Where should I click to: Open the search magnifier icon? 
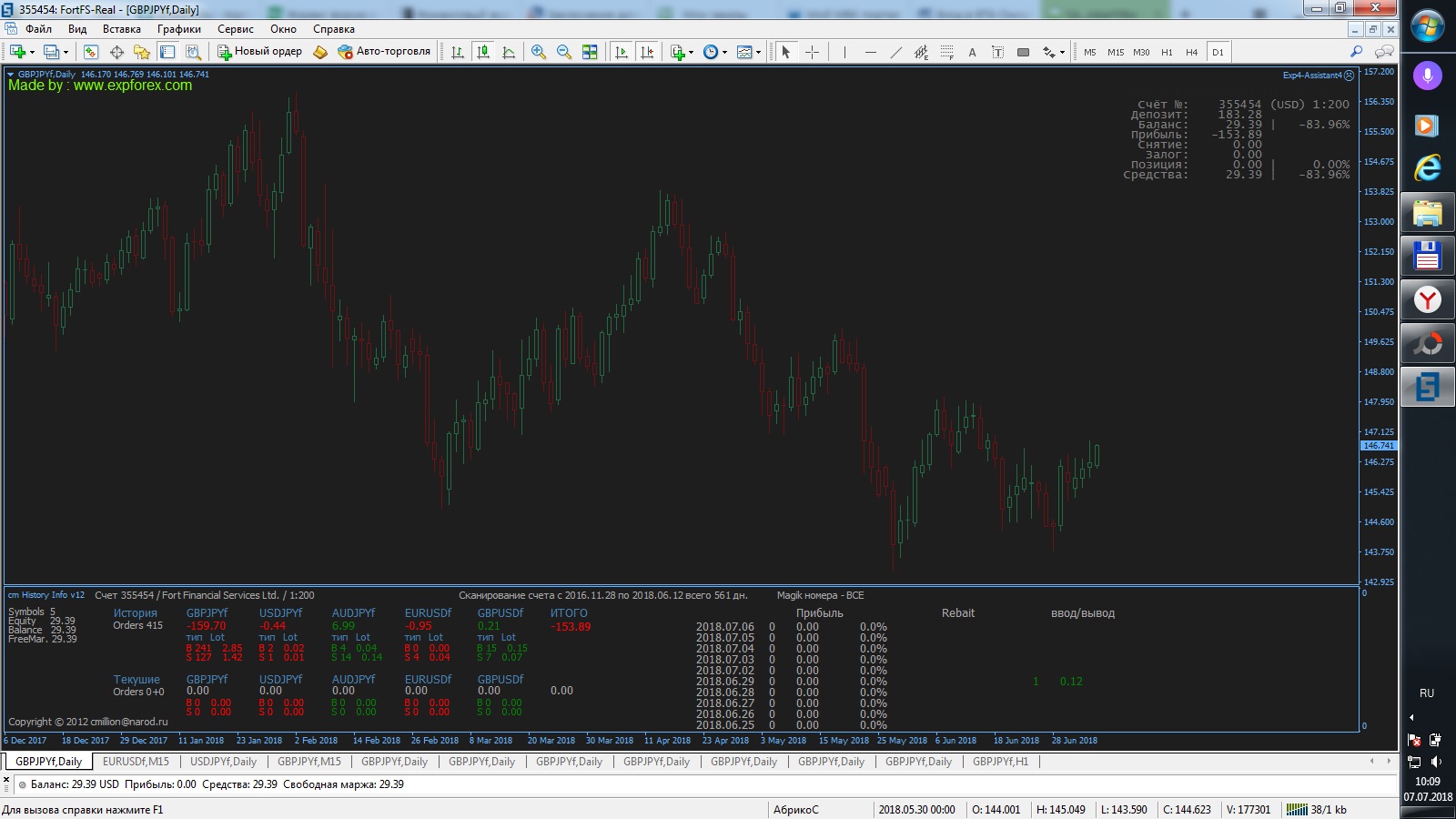[x=1356, y=52]
